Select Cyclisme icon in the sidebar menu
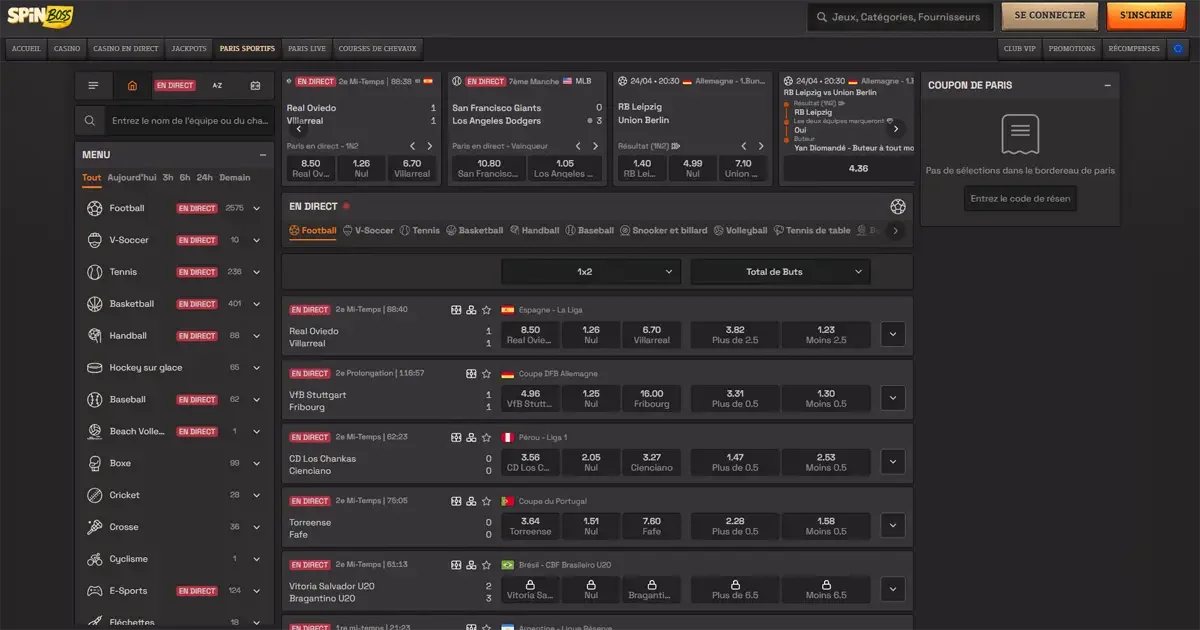Viewport: 1200px width, 630px height. pyautogui.click(x=94, y=559)
